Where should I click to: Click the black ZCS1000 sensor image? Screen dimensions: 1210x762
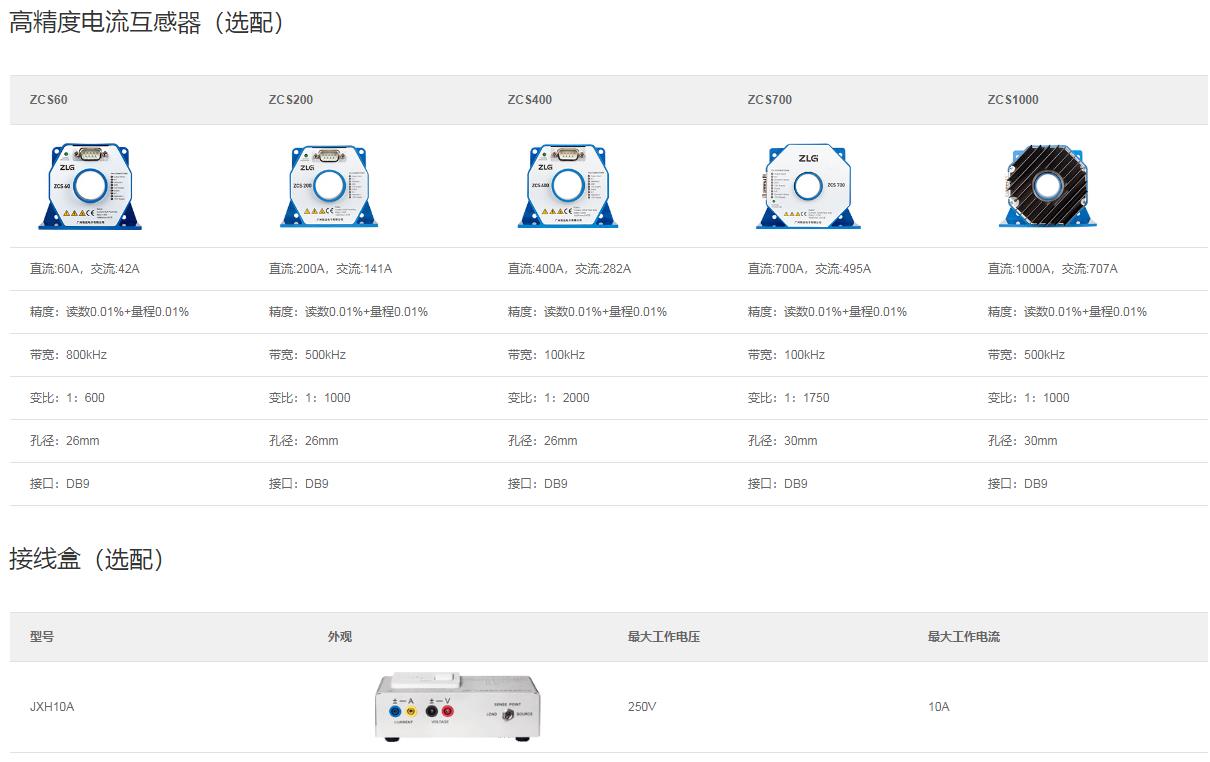(x=1047, y=186)
